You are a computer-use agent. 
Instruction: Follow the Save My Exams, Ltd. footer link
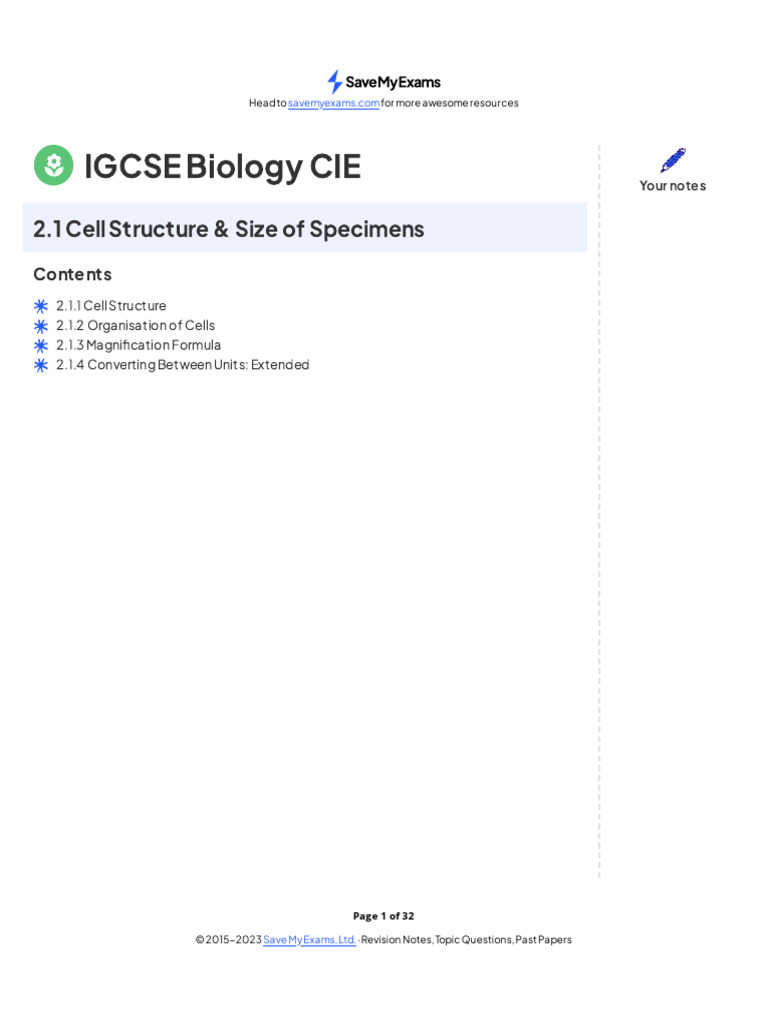309,940
